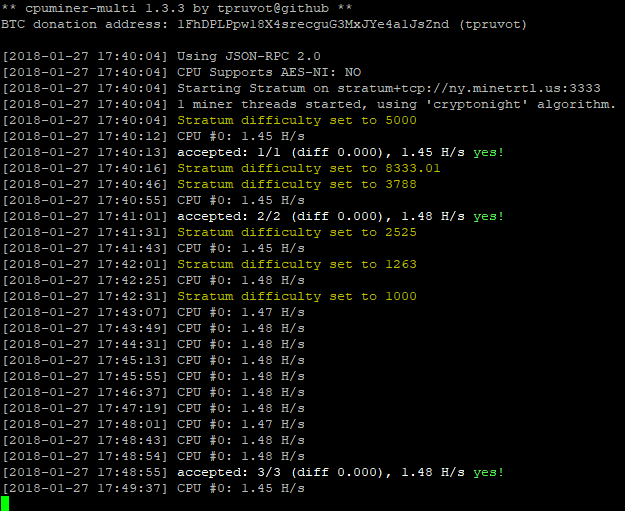This screenshot has width=625, height=511.
Task: Click the 17:48:01 CPU #0 line
Action: (x=153, y=424)
